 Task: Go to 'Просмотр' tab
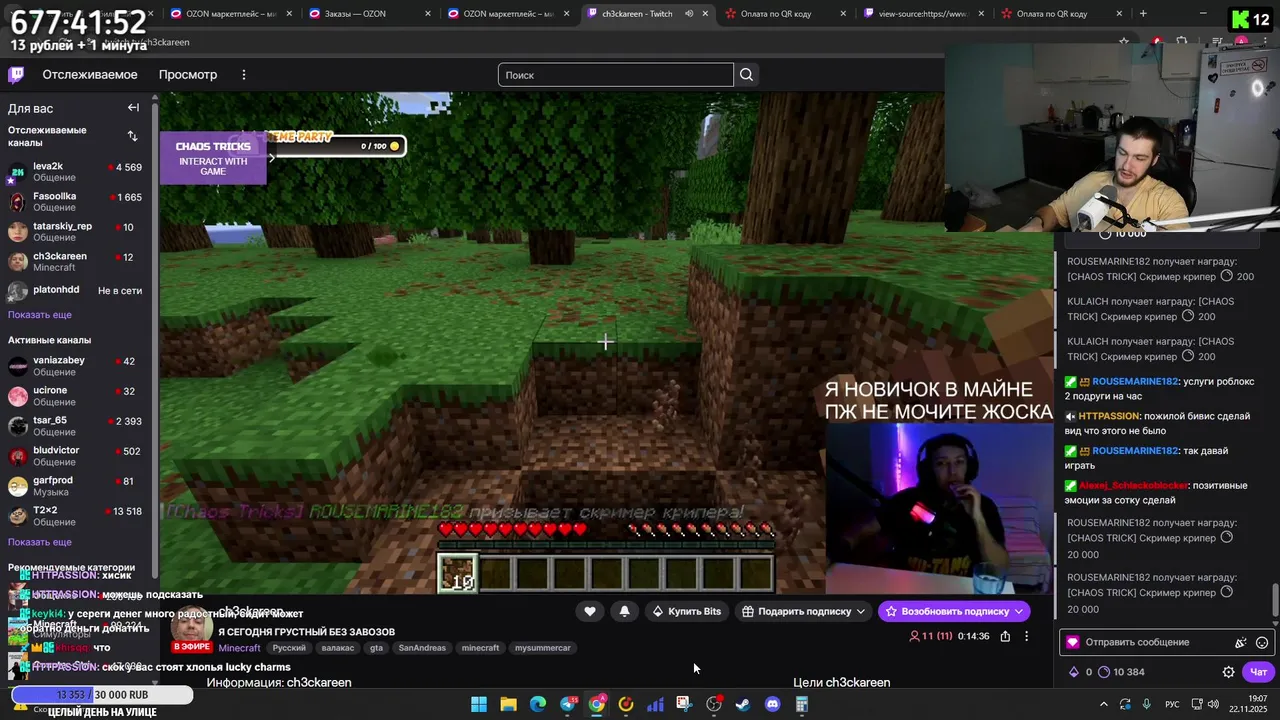pos(188,75)
